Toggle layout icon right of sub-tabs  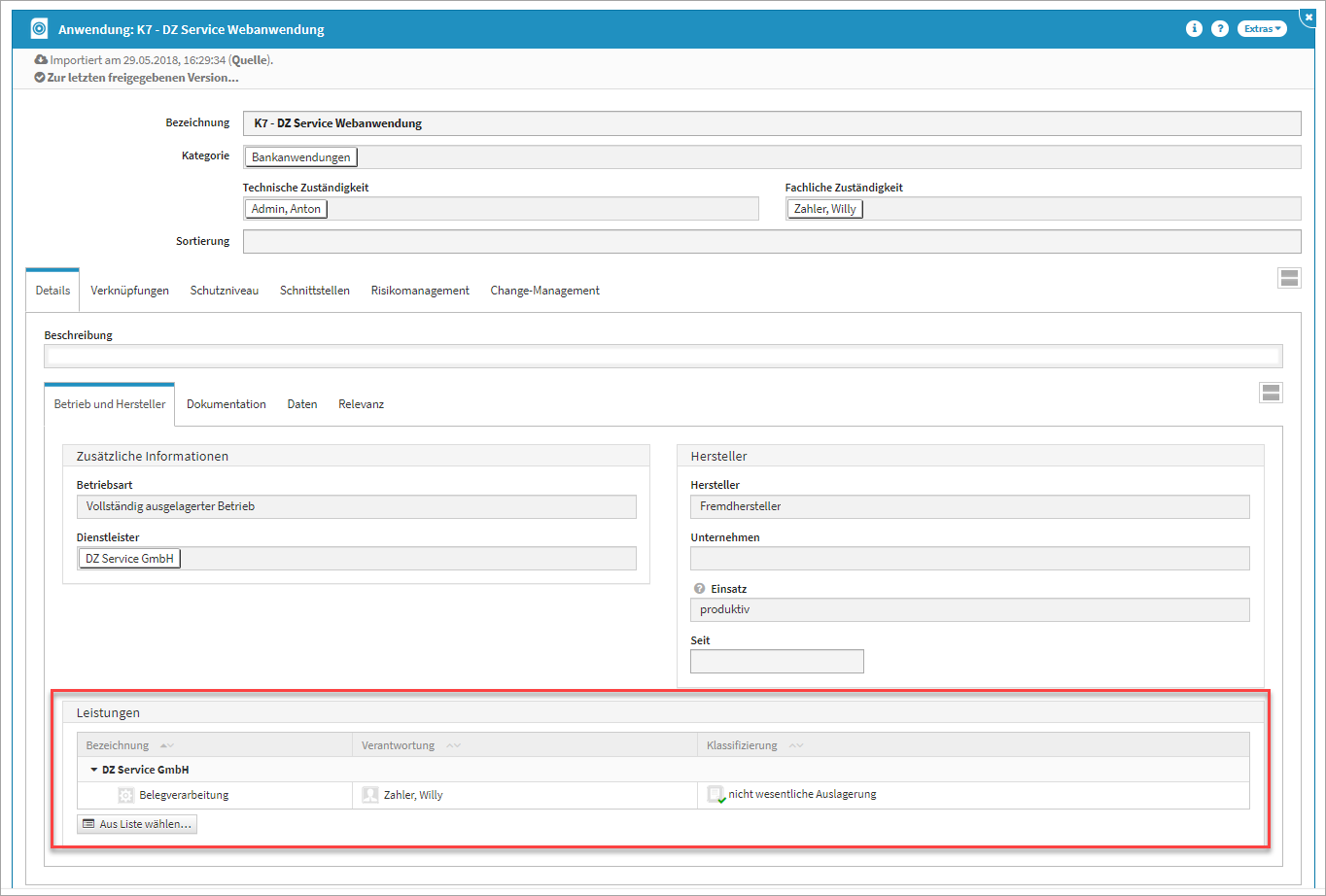click(1271, 393)
